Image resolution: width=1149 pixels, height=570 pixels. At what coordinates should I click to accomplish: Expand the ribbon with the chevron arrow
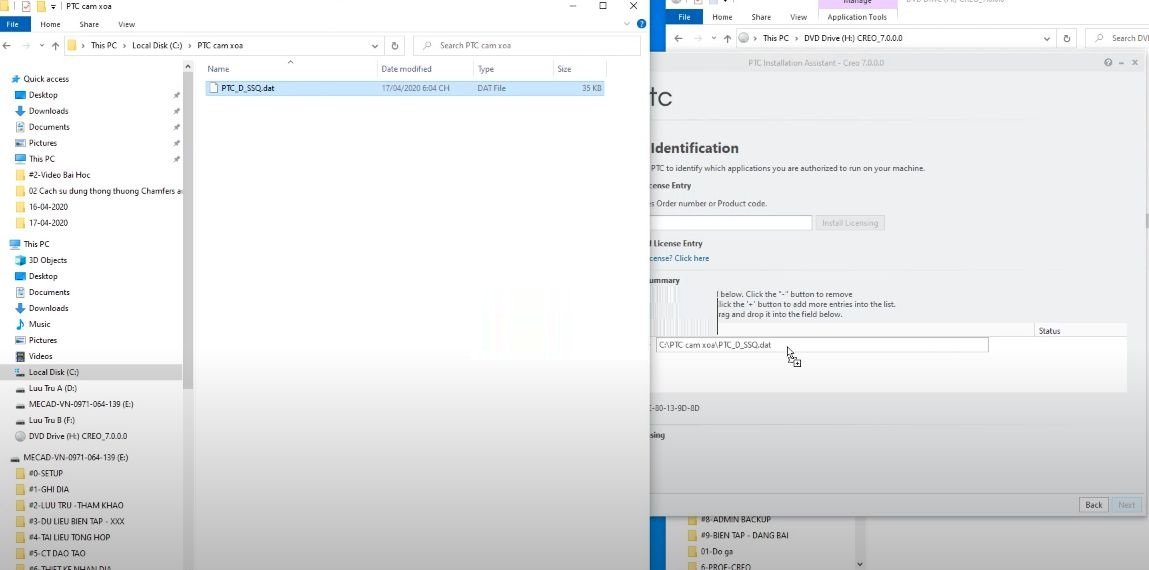click(627, 24)
